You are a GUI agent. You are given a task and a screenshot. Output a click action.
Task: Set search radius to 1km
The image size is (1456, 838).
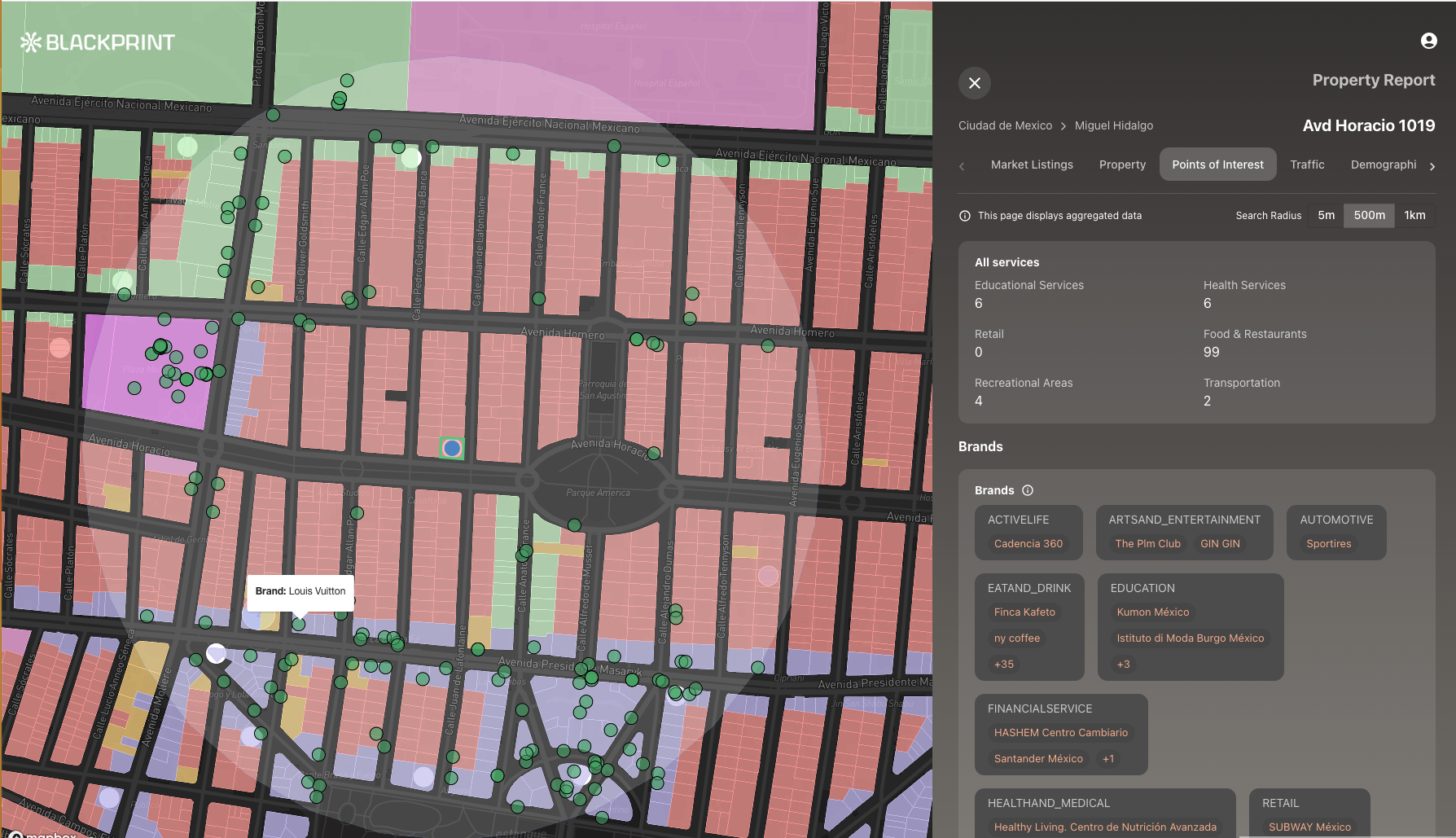(1414, 215)
